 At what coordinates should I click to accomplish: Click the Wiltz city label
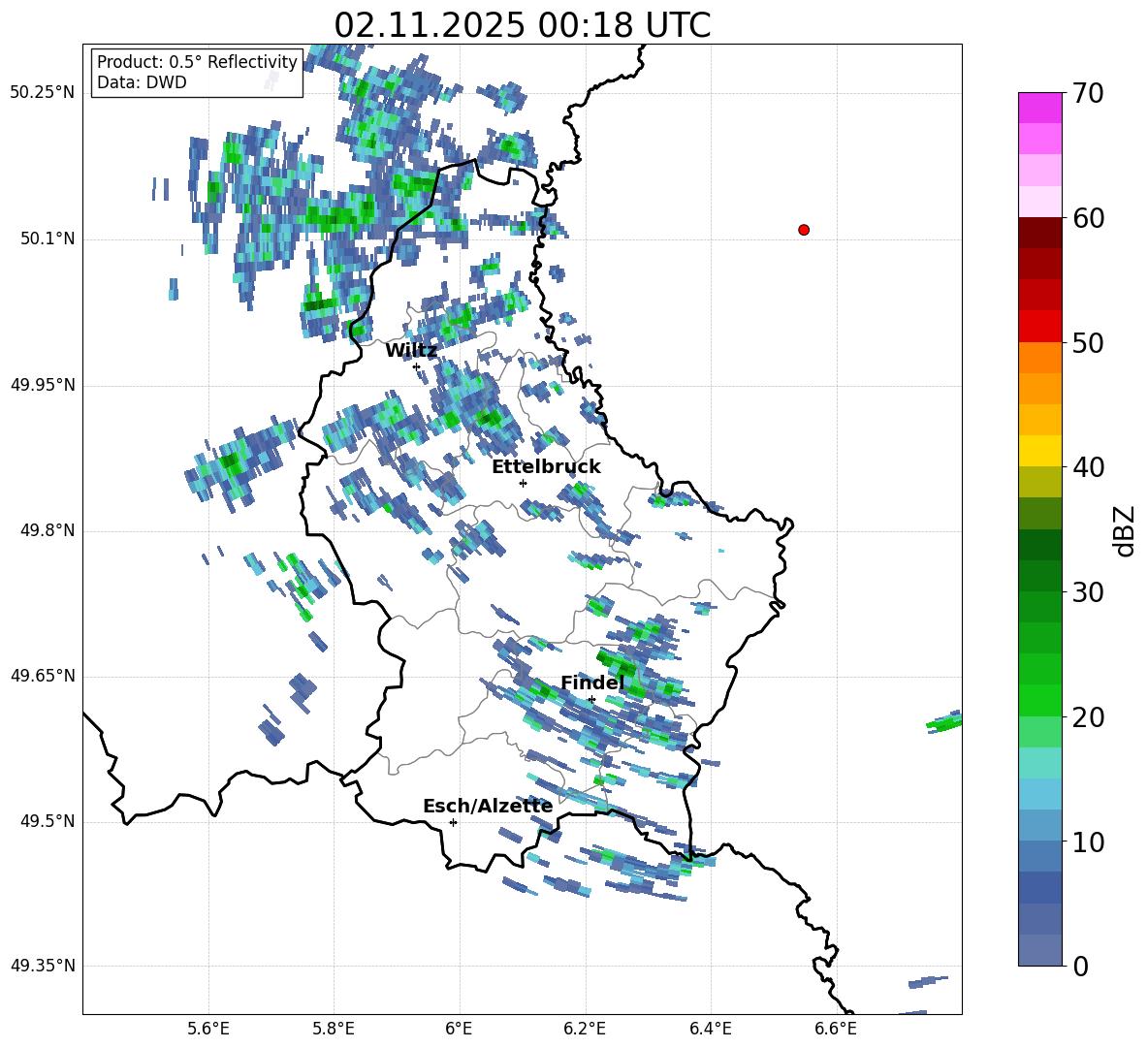pos(411,351)
